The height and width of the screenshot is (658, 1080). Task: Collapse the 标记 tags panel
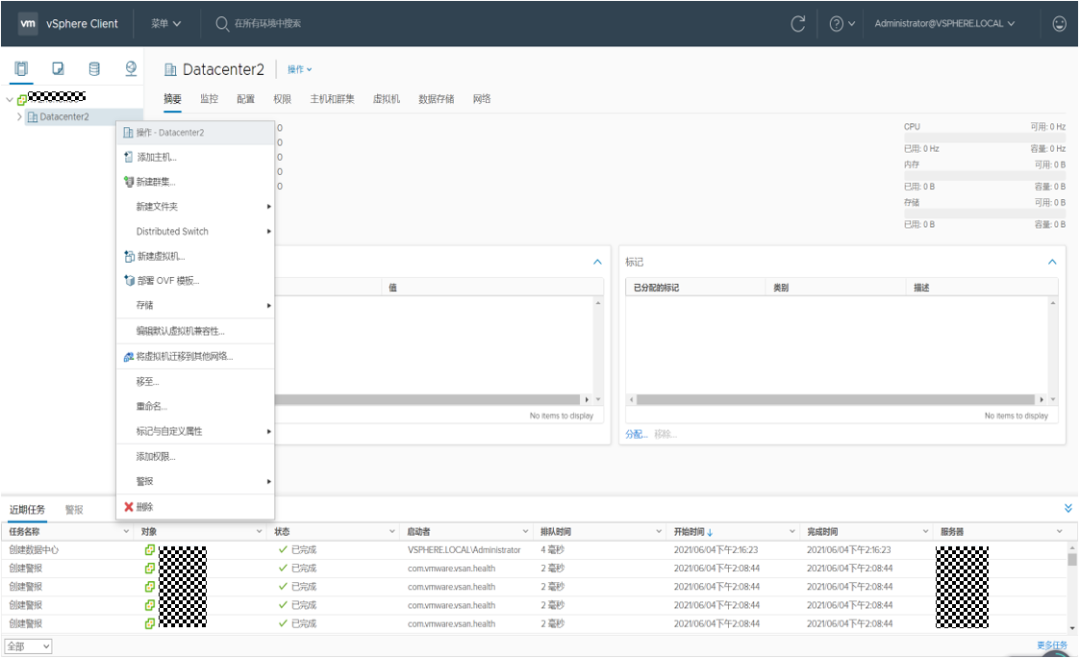(1052, 262)
